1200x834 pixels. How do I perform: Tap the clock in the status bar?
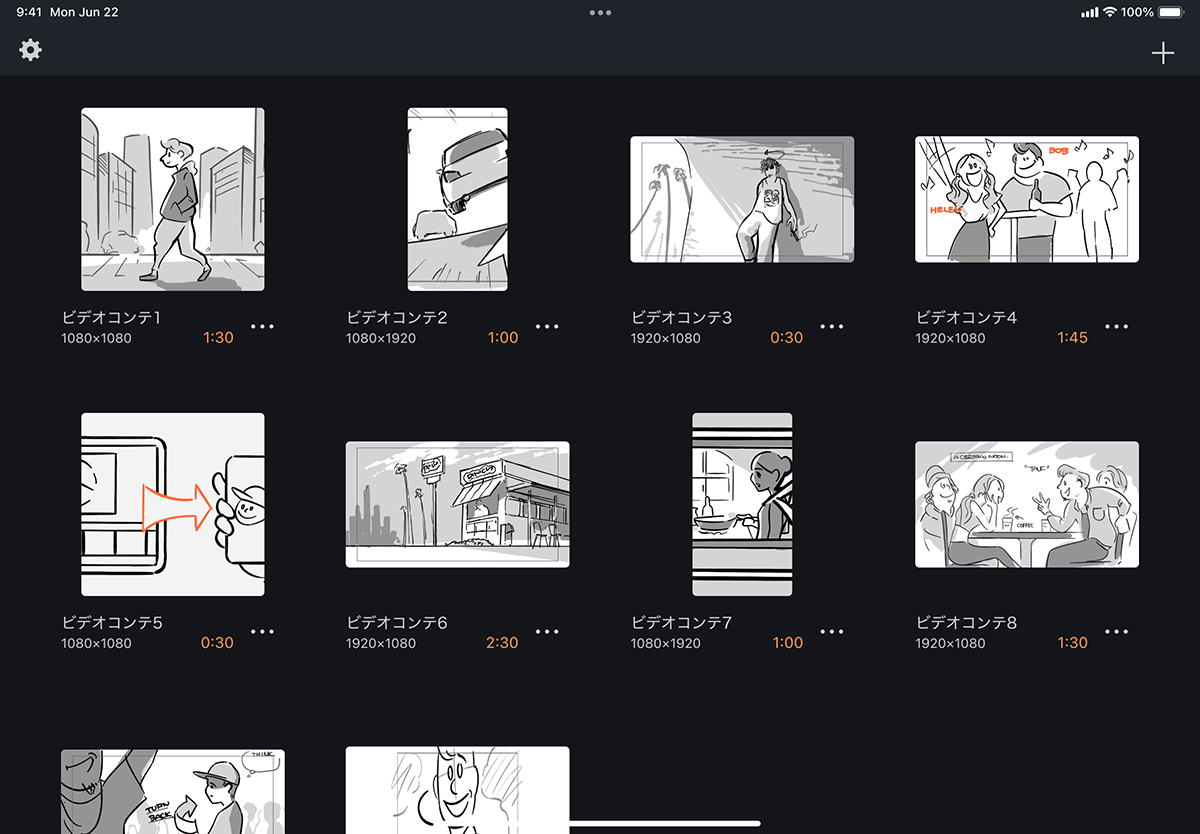(27, 12)
